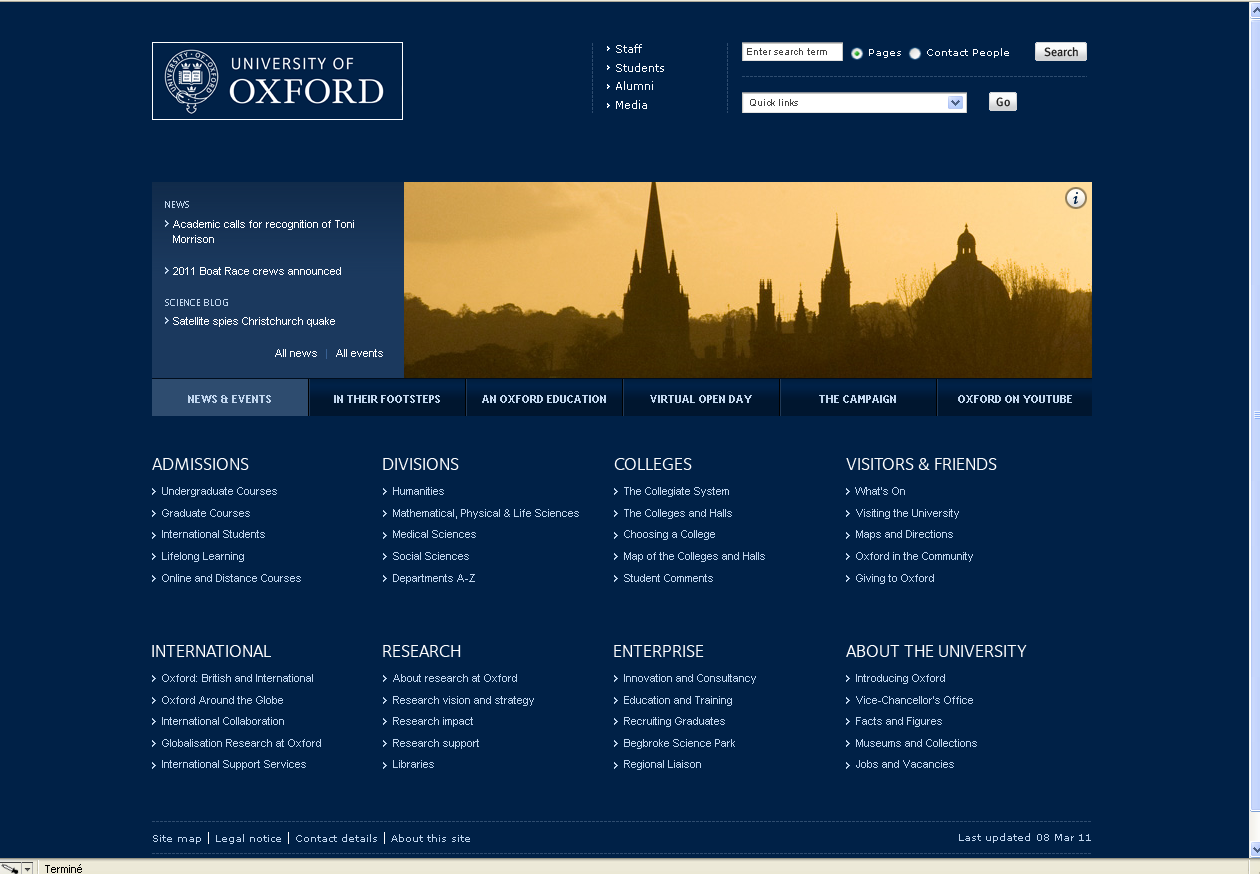Click the All news link
This screenshot has width=1260, height=874.
coord(296,353)
